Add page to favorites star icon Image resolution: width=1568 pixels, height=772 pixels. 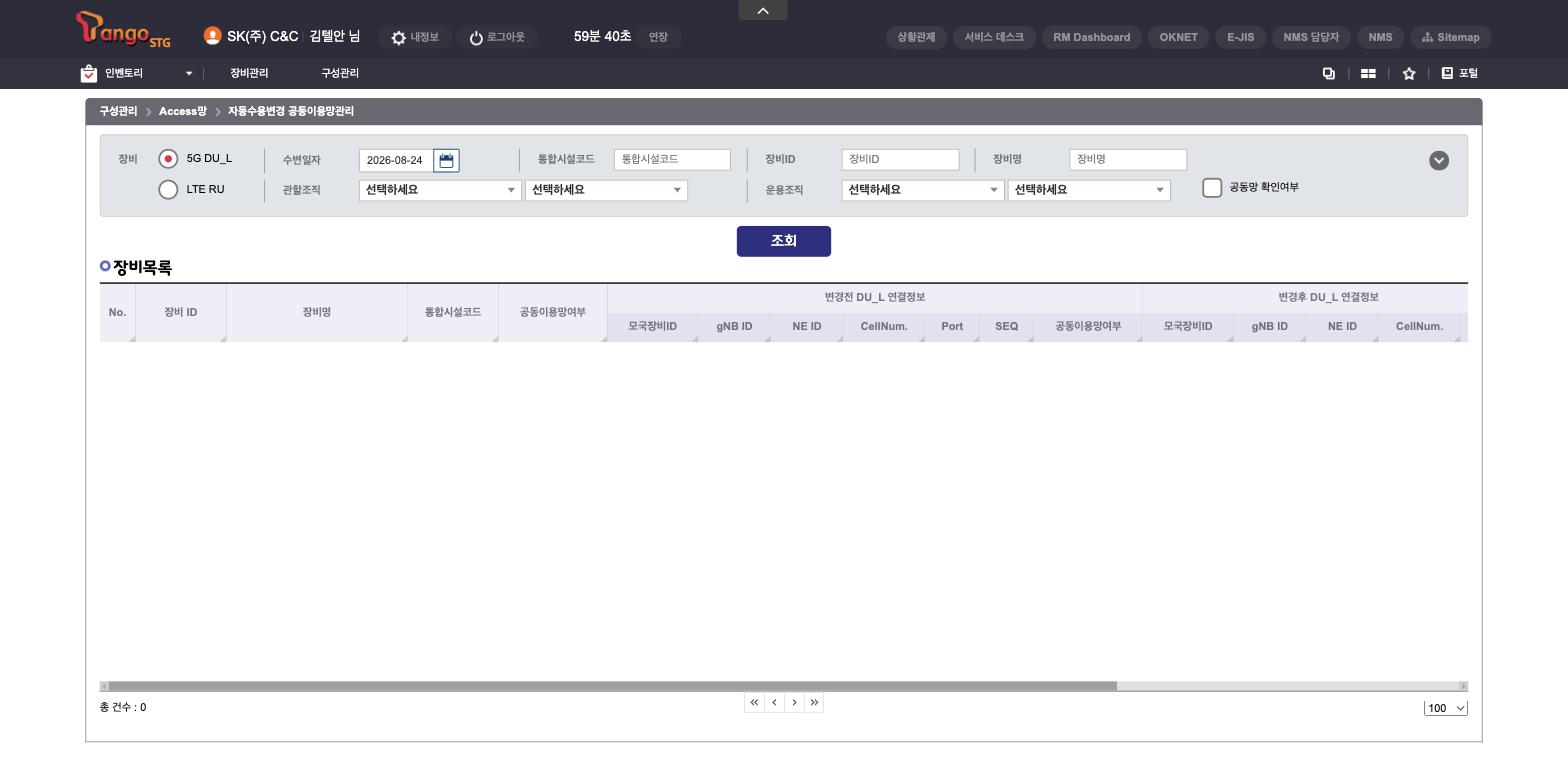pos(1409,73)
